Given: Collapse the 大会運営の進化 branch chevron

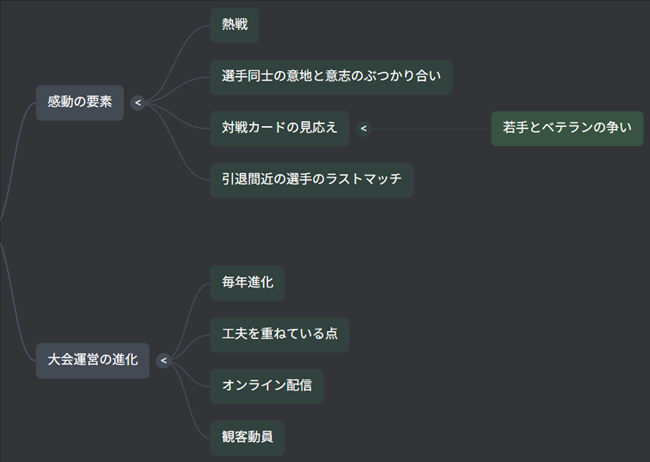Looking at the screenshot, I should pyautogui.click(x=164, y=360).
